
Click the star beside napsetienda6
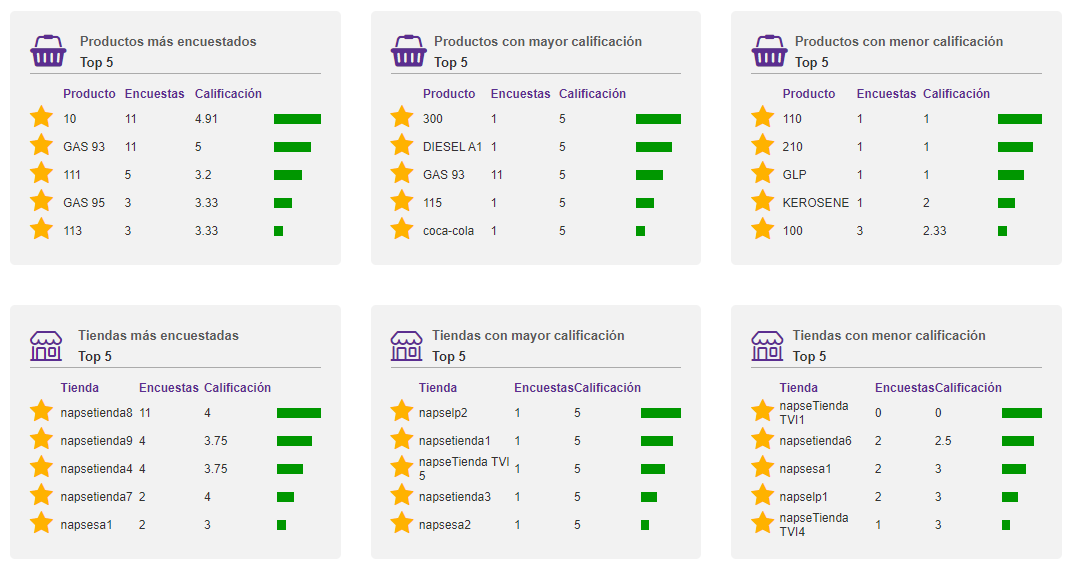pos(763,440)
